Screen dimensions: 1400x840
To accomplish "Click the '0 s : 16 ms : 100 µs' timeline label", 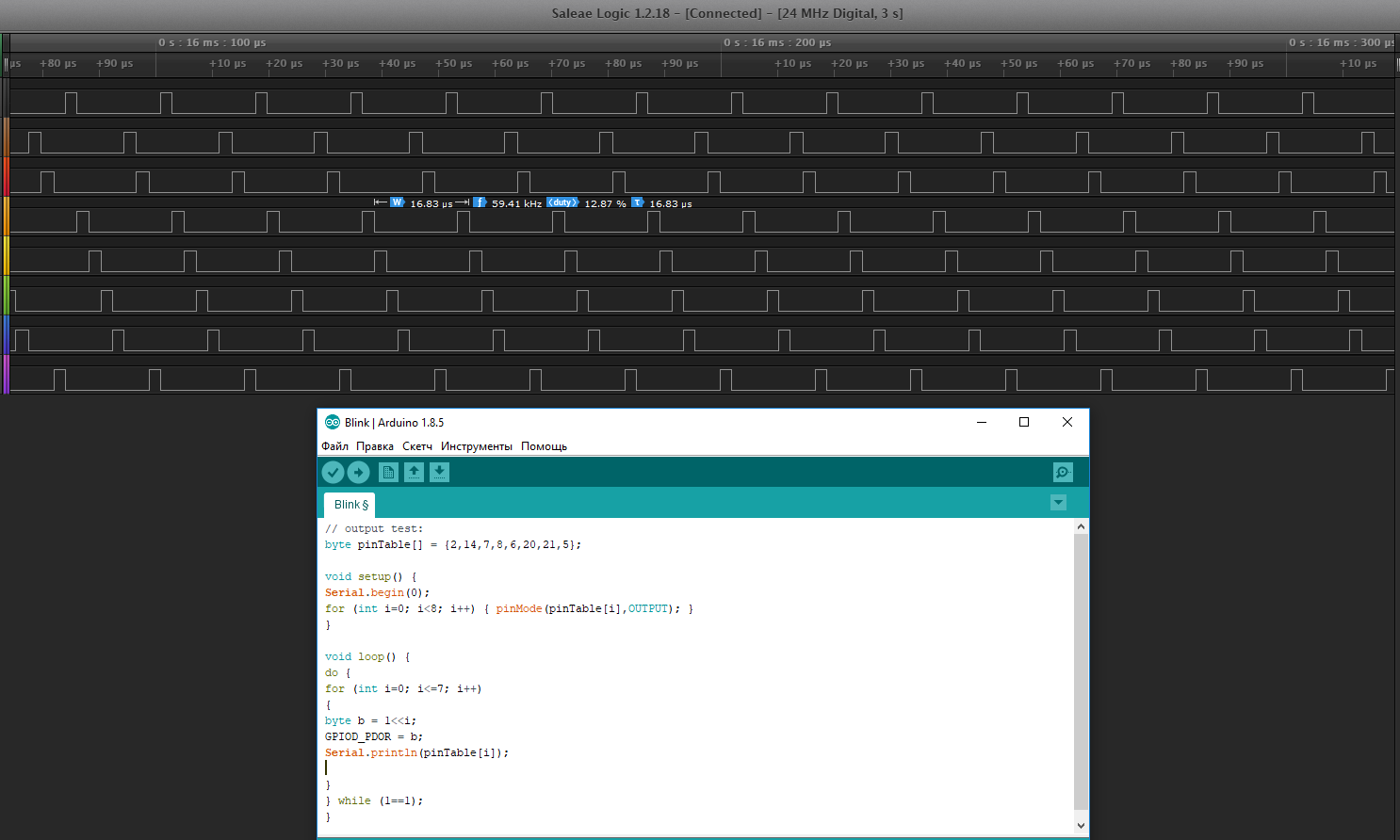I will click(x=212, y=42).
